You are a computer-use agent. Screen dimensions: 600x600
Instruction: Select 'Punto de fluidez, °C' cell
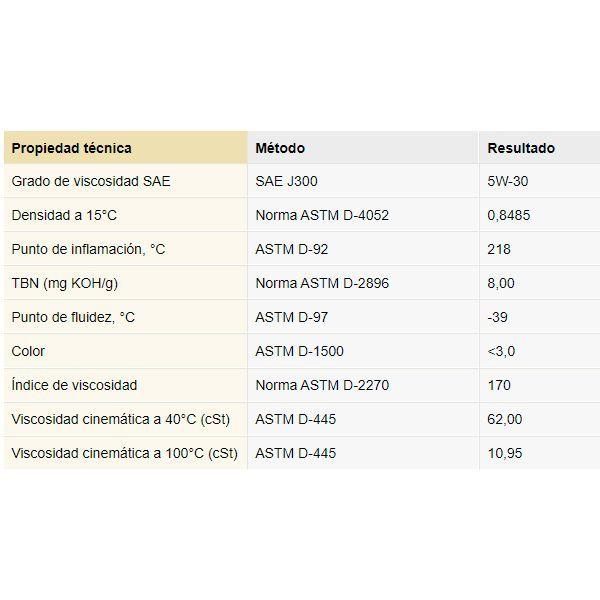pos(126,317)
